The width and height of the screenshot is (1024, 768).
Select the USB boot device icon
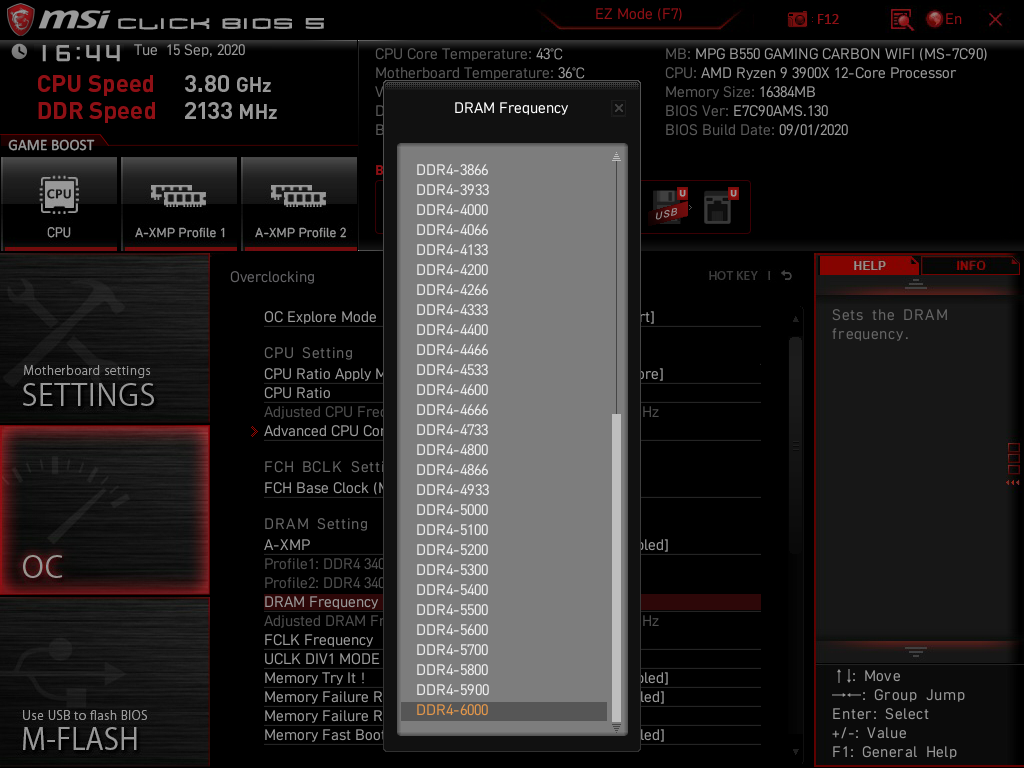point(669,206)
